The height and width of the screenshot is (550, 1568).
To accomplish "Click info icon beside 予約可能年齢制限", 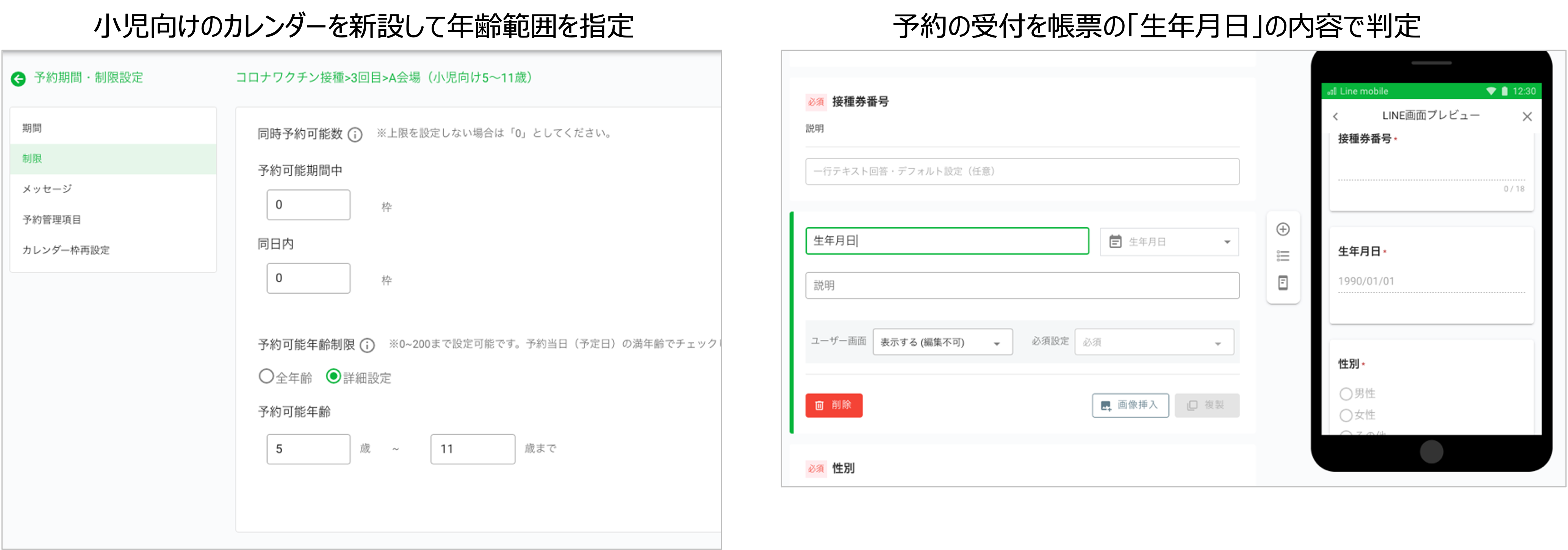I will tap(367, 345).
